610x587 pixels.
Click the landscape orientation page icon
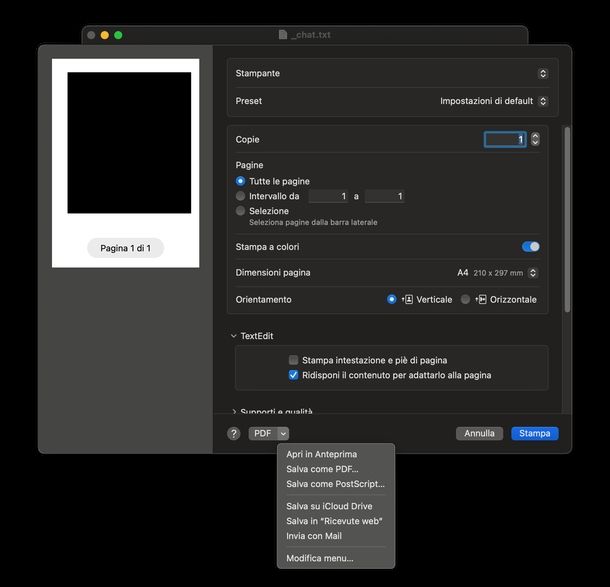pos(481,299)
